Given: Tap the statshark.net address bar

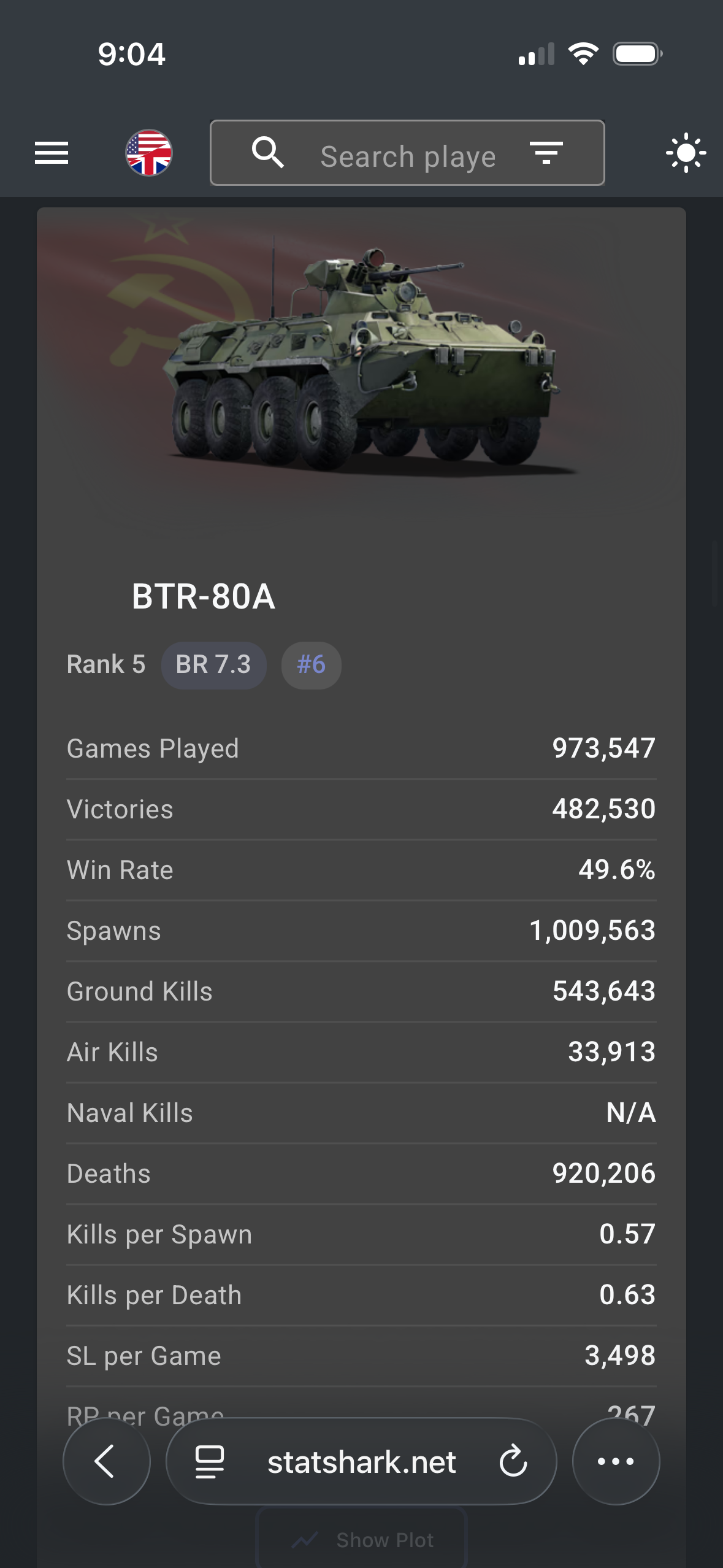Looking at the screenshot, I should click(x=361, y=1462).
